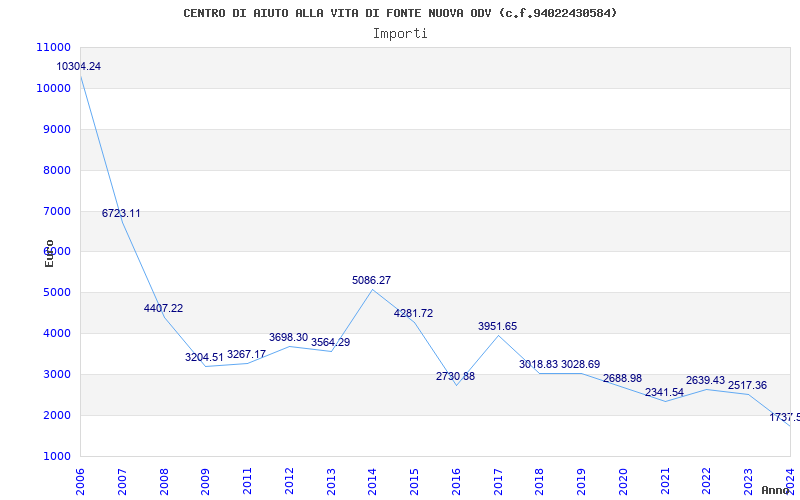Click the 2022 year label
The width and height of the screenshot is (800, 500).
707,480
